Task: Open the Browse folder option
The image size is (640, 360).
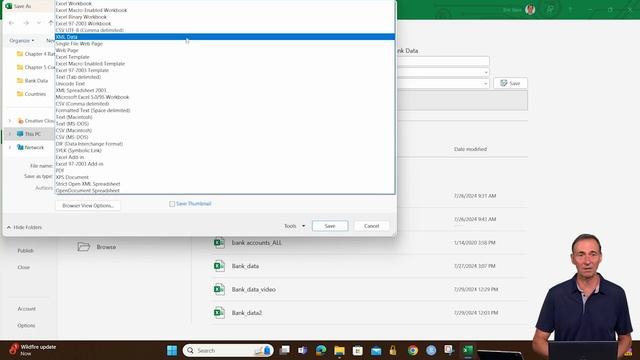Action: point(97,247)
